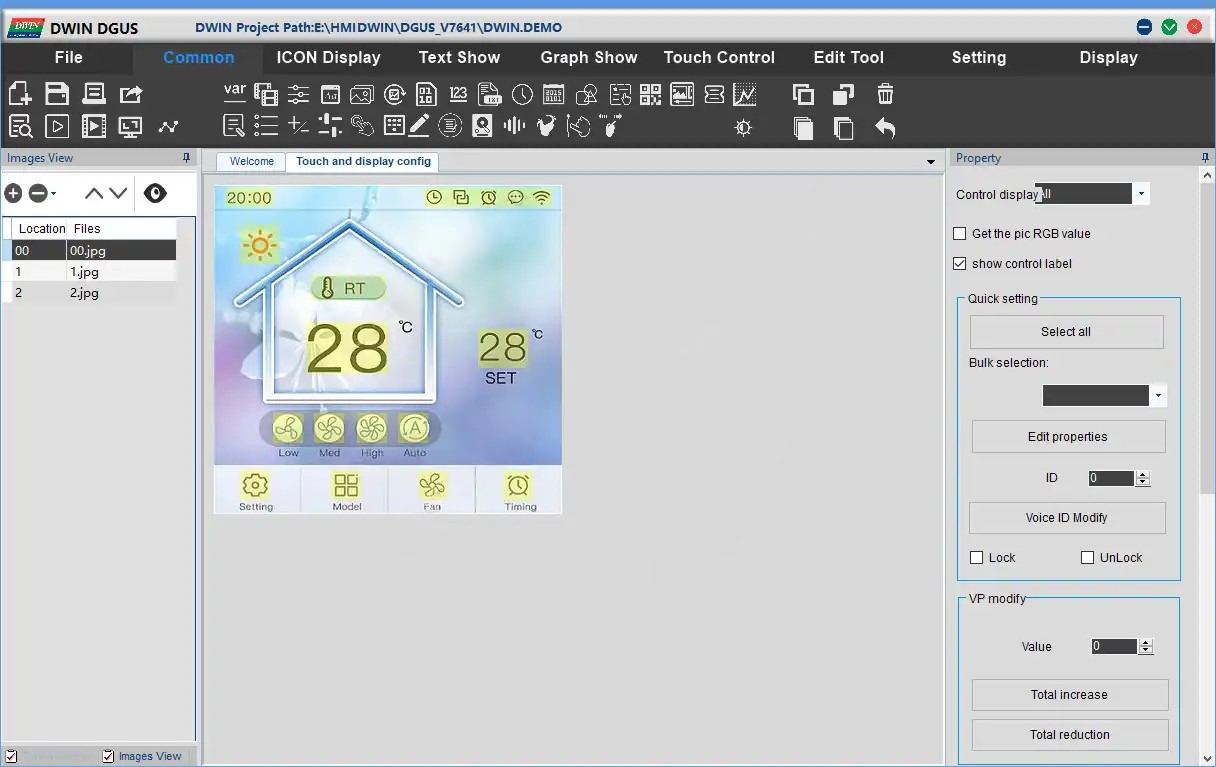Expand the Bulk selection dropdown
The width and height of the screenshot is (1216, 767).
point(1158,396)
